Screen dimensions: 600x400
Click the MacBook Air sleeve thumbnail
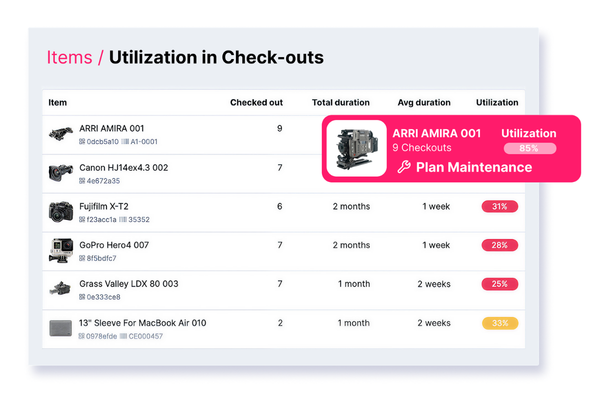pos(61,328)
